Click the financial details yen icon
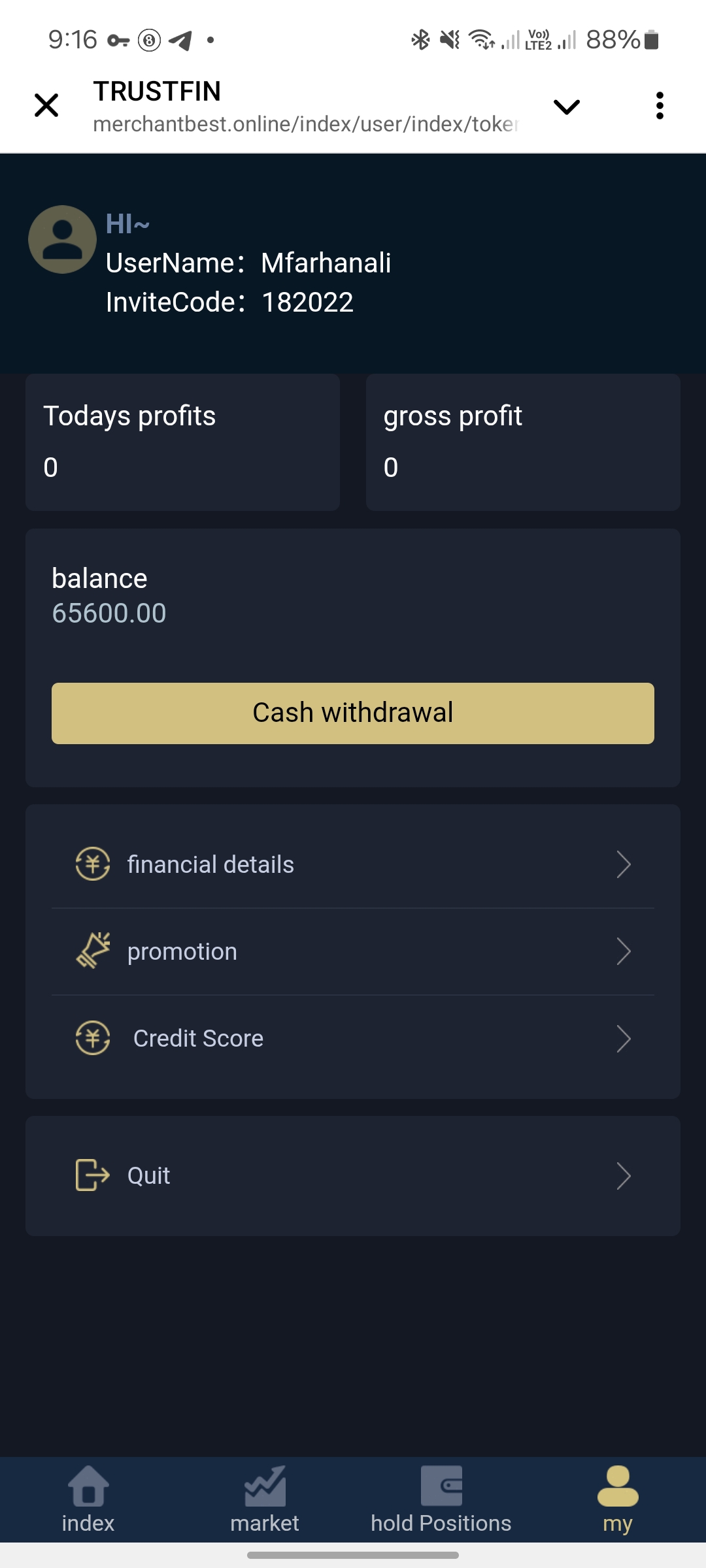Image resolution: width=706 pixels, height=1568 pixels. click(x=92, y=864)
